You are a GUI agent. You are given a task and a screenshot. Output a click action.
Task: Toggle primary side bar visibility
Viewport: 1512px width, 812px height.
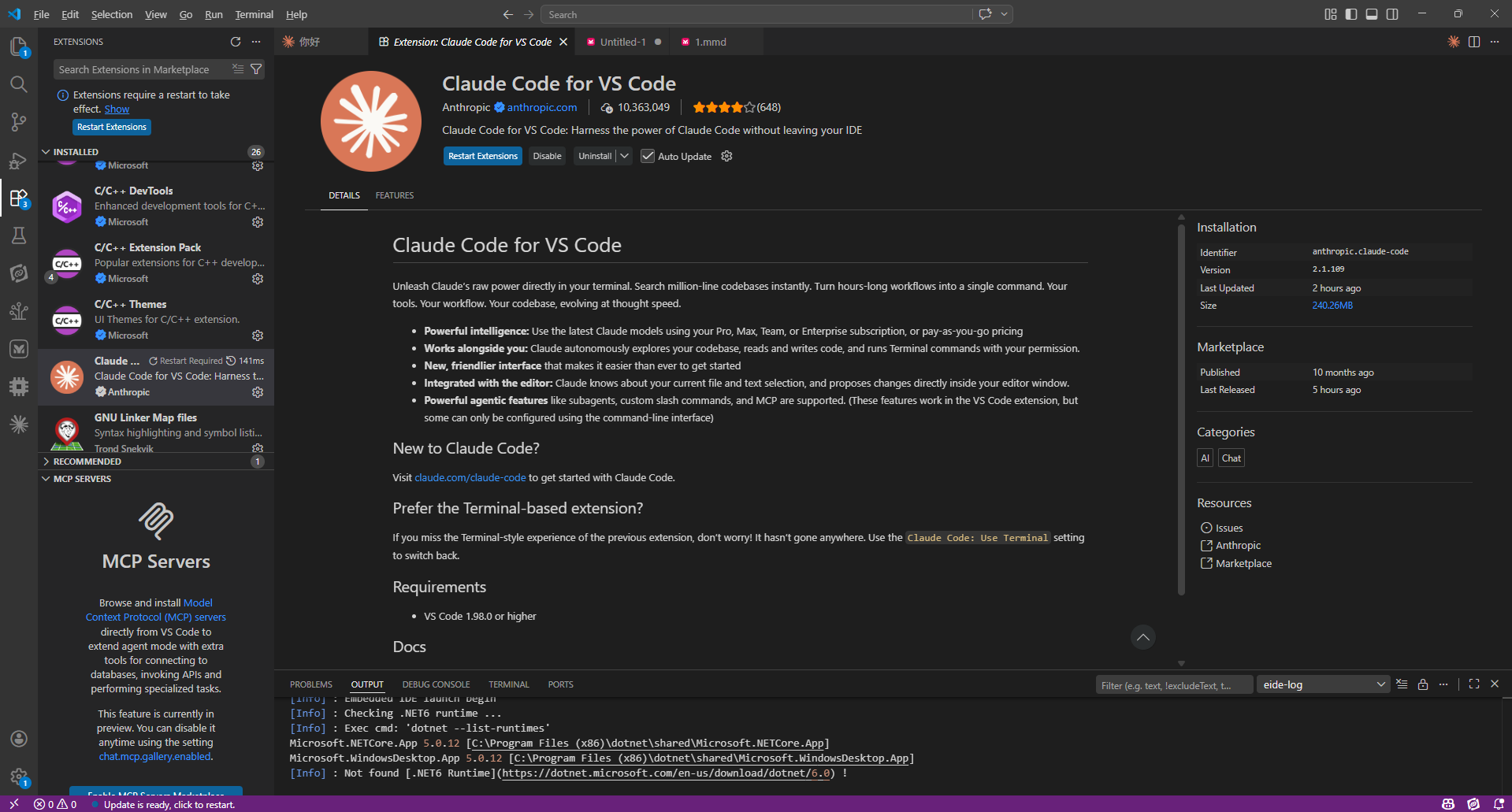pyautogui.click(x=1351, y=14)
